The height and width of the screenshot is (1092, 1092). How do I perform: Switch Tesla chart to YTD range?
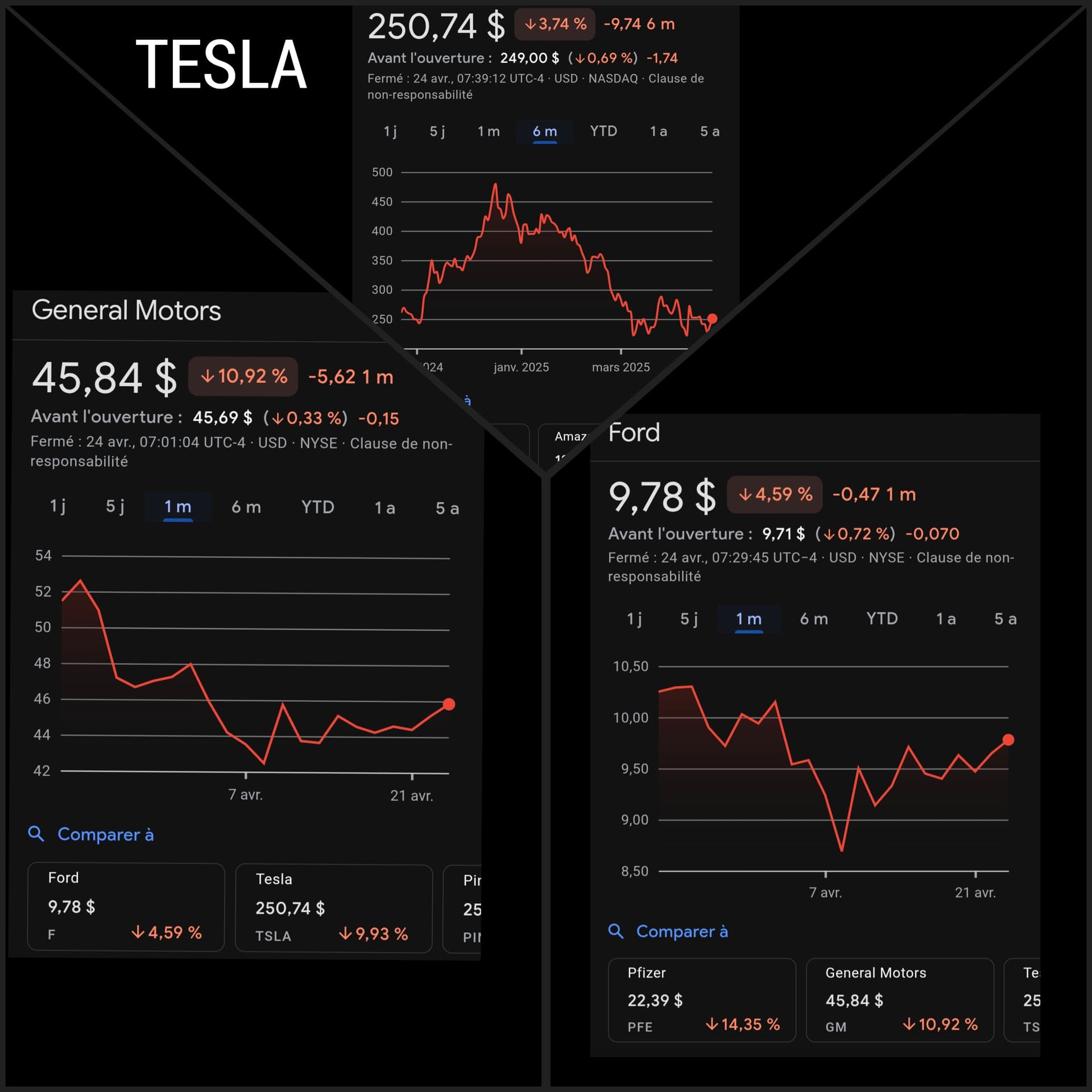(x=603, y=131)
